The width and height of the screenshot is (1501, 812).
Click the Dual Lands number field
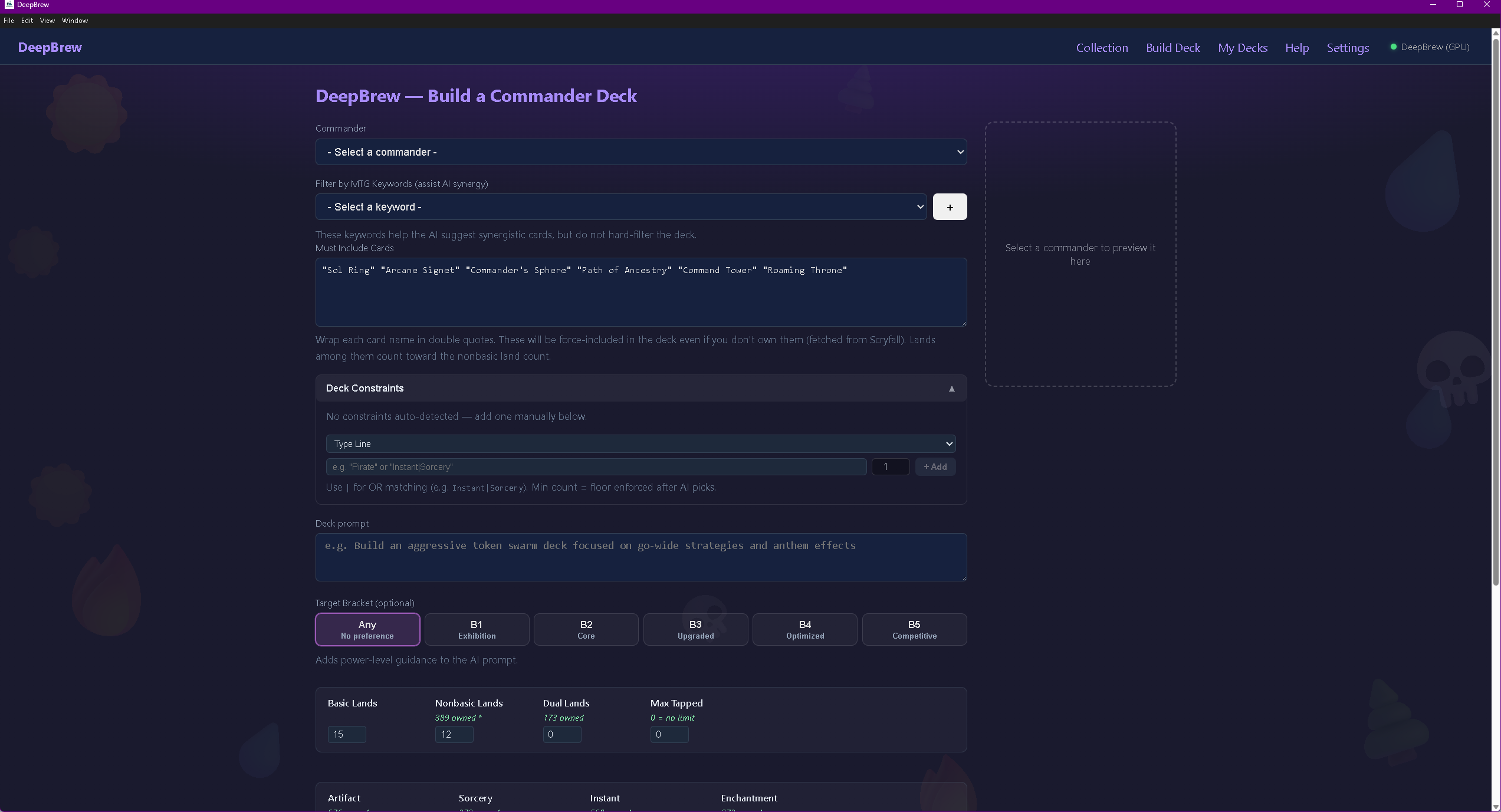[x=562, y=734]
